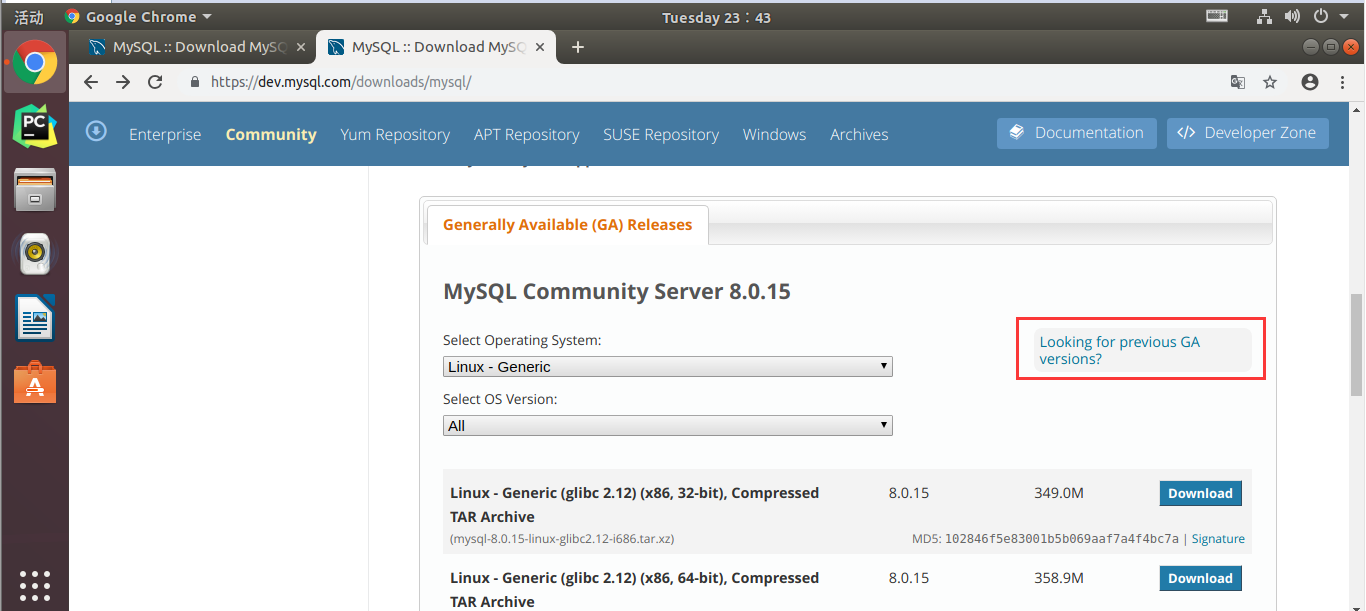The image size is (1366, 611).
Task: Click the "MySQL Community Server 8.0.15" heading
Action: point(617,292)
